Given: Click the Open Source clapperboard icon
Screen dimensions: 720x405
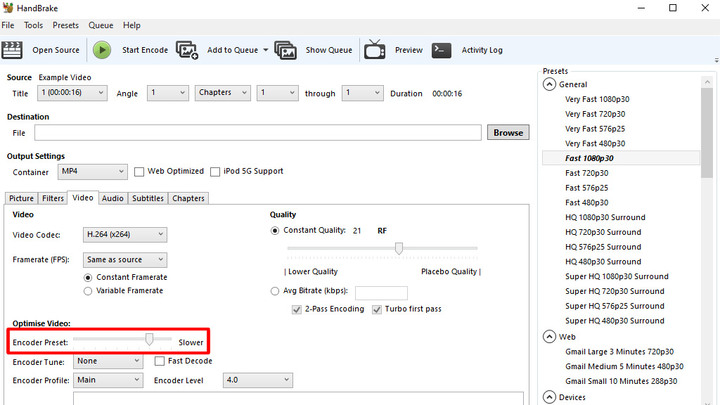Looking at the screenshot, I should tap(12, 50).
